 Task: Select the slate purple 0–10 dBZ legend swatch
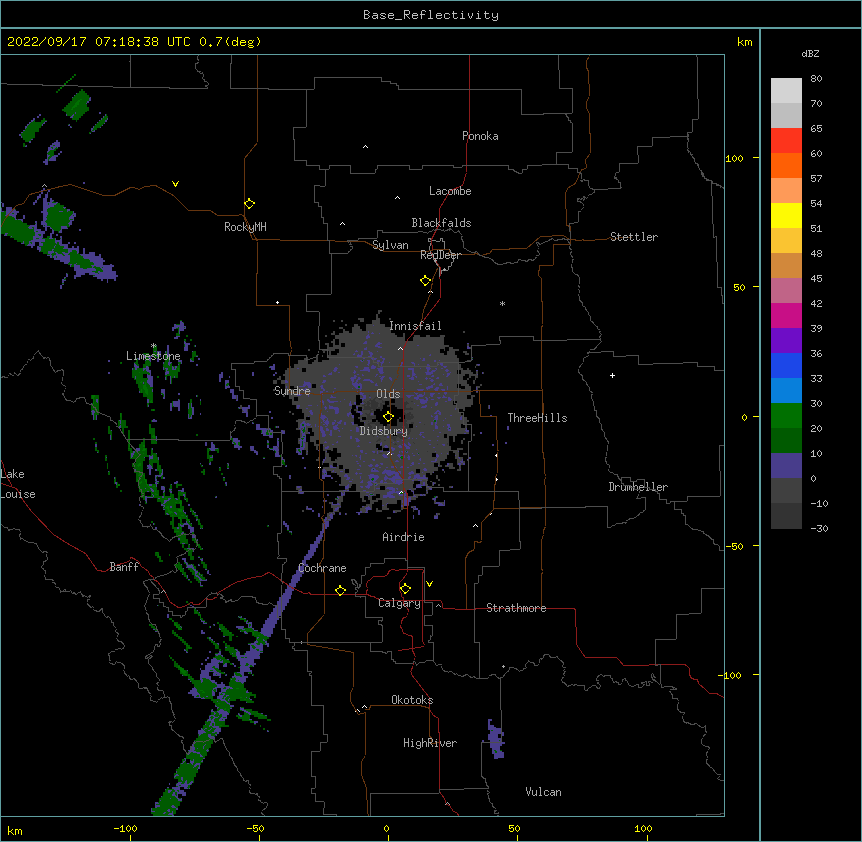[x=786, y=466]
